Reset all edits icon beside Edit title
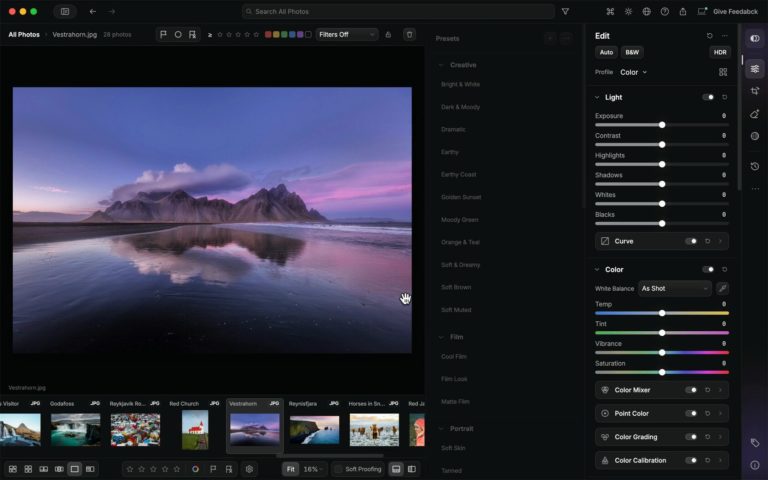The image size is (768, 480). (710, 36)
